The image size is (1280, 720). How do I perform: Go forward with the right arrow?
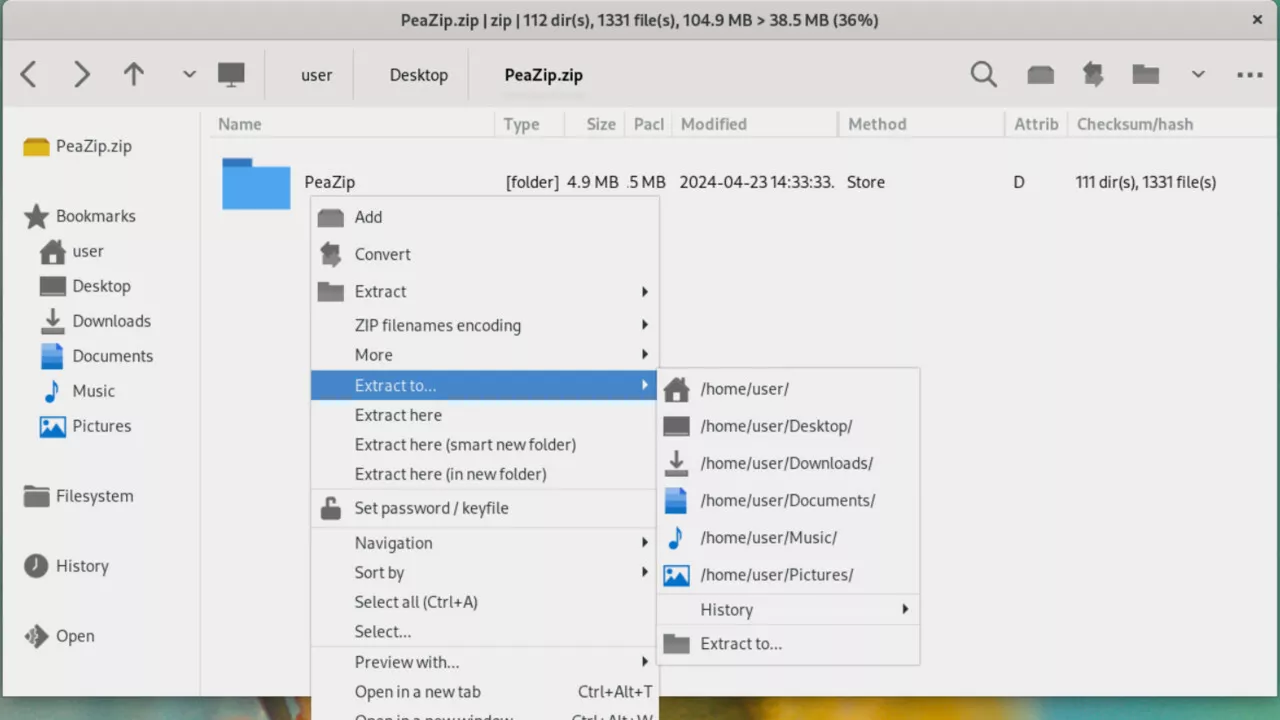[x=81, y=75]
